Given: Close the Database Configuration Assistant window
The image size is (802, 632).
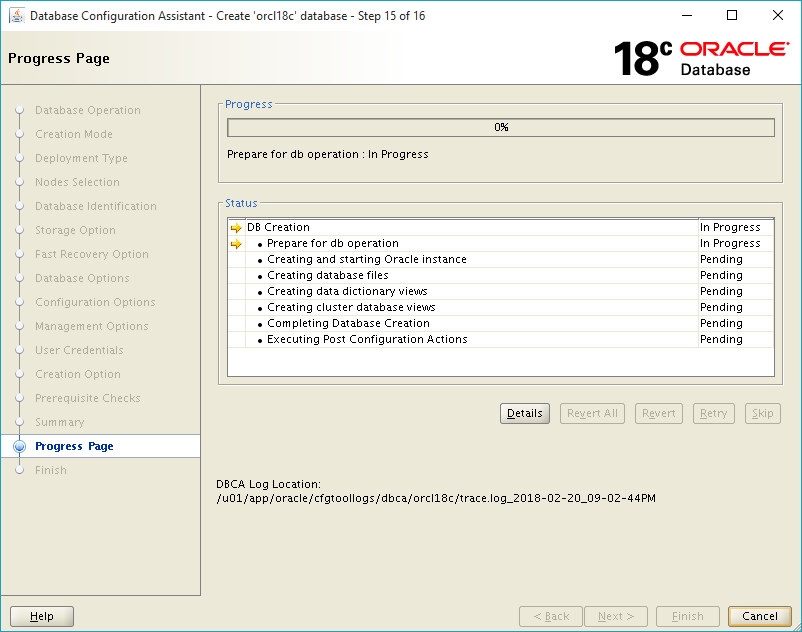Looking at the screenshot, I should tap(777, 16).
